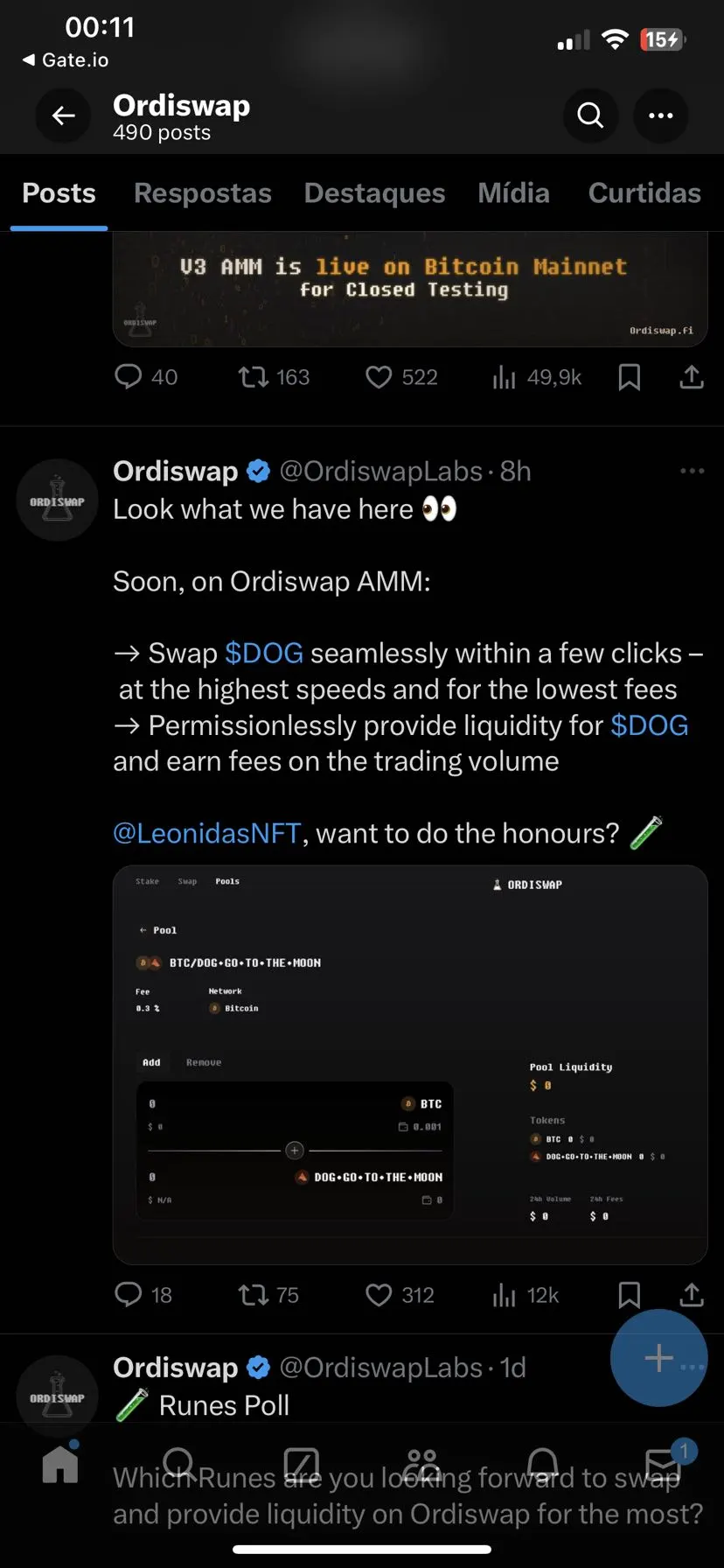Compose a new post with floating plus button
Image resolution: width=724 pixels, height=1568 pixels.
pos(658,1358)
